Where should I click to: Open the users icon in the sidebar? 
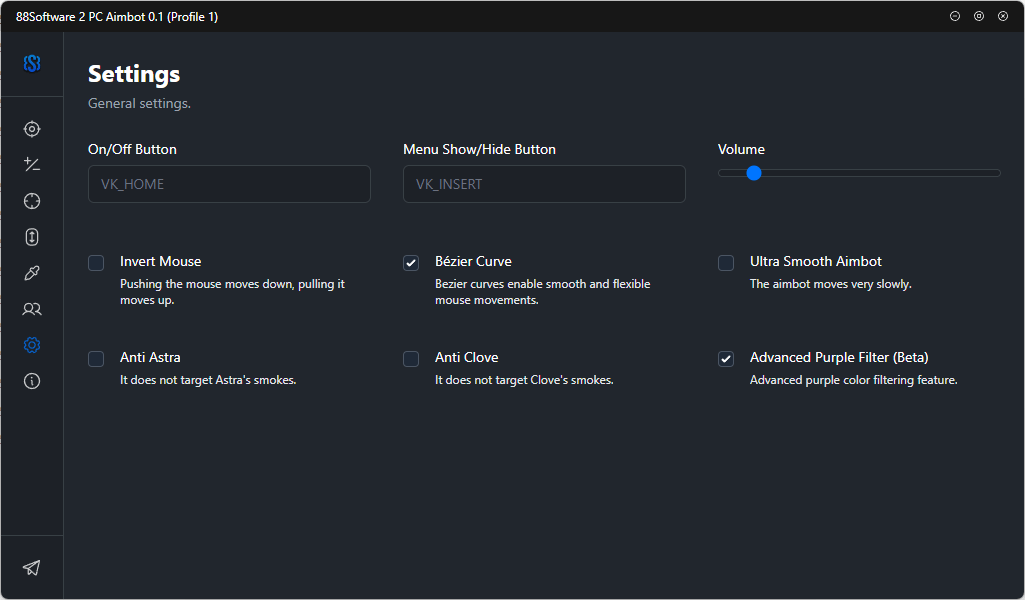[32, 309]
